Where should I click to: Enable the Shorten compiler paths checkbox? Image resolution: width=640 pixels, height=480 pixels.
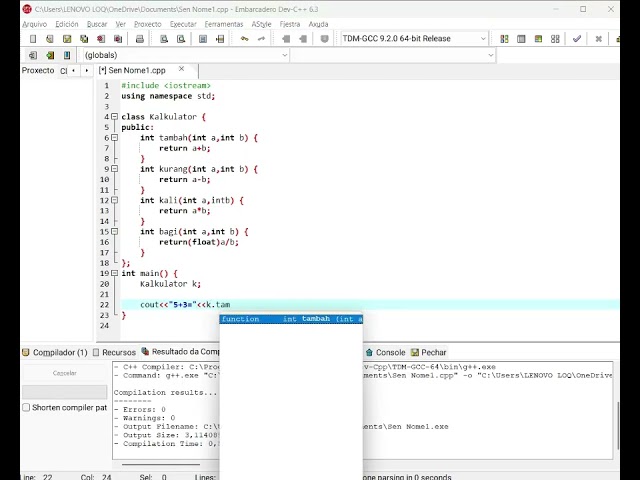(26, 407)
